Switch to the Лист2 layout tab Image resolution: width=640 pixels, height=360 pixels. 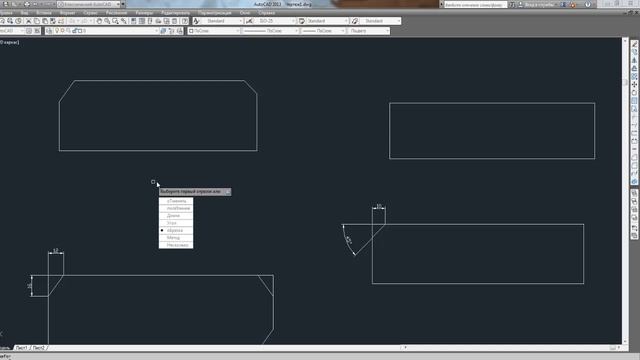39,348
